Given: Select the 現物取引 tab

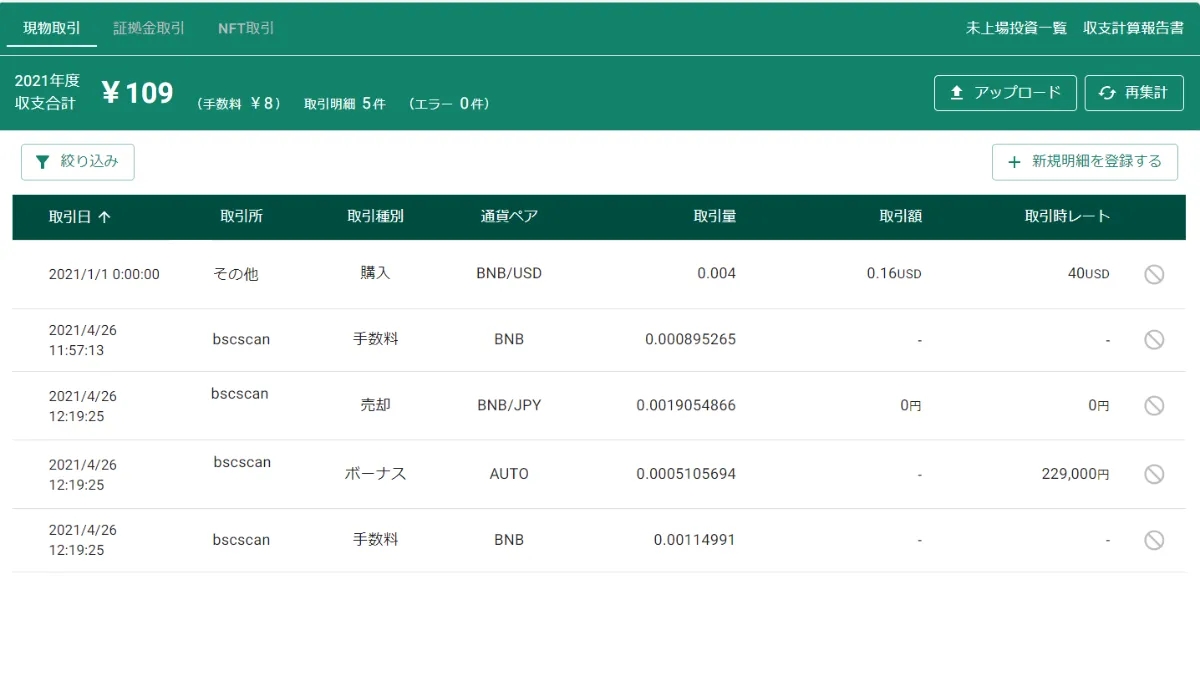Looking at the screenshot, I should 52,28.
